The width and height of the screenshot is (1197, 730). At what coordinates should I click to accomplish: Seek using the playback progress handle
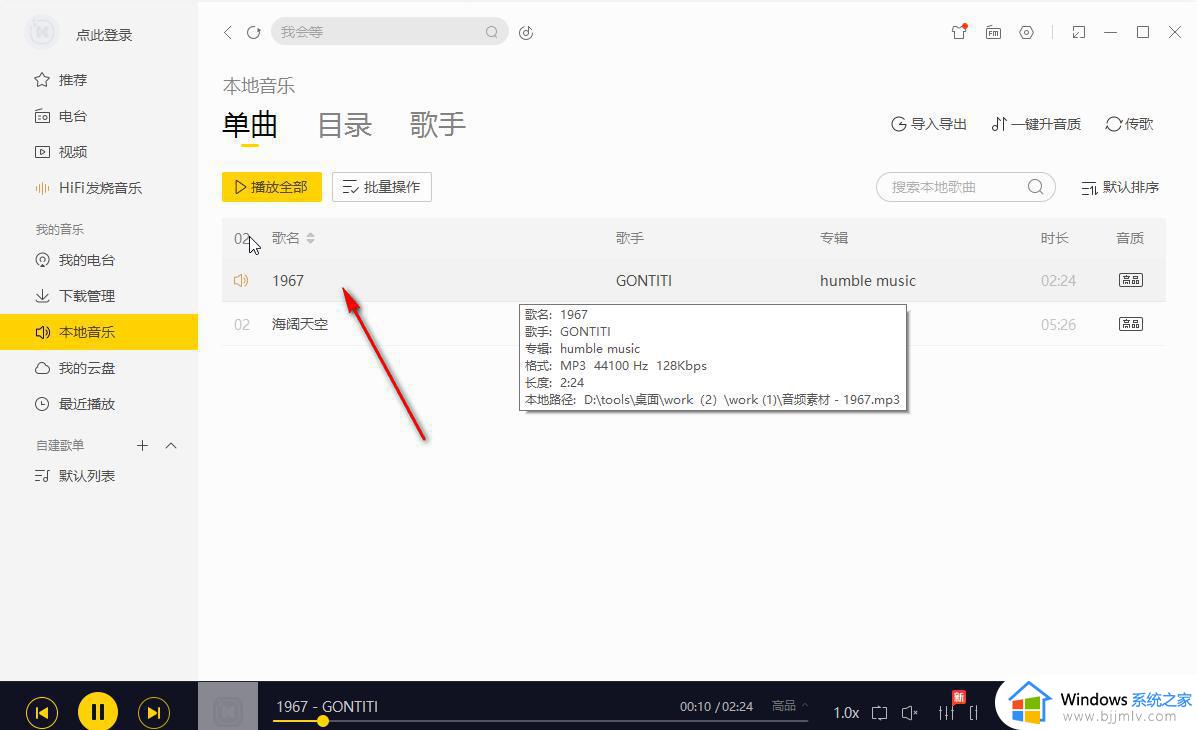coord(323,722)
